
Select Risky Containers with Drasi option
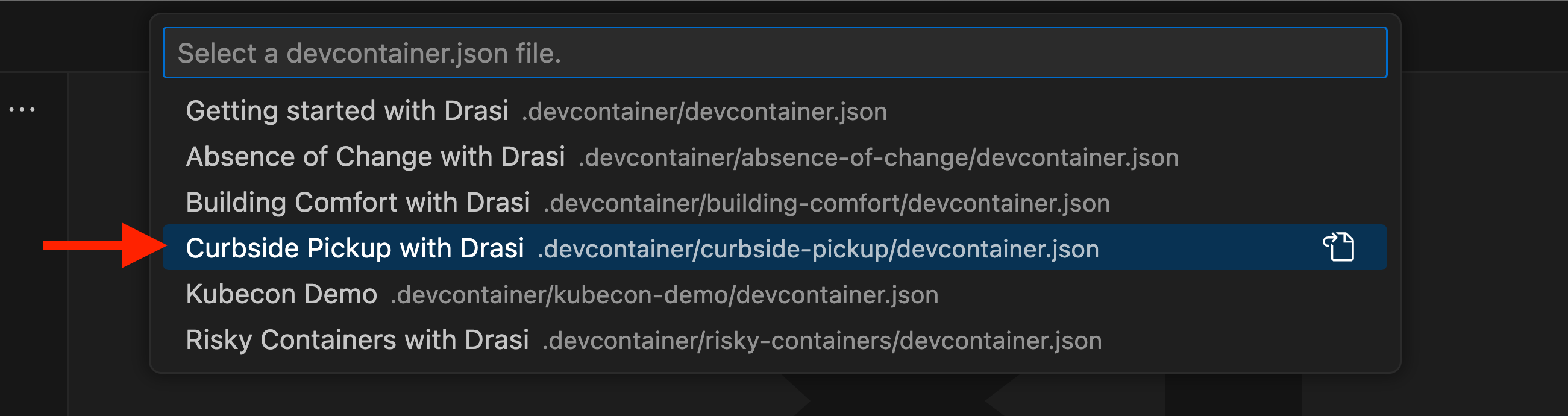pos(359,339)
